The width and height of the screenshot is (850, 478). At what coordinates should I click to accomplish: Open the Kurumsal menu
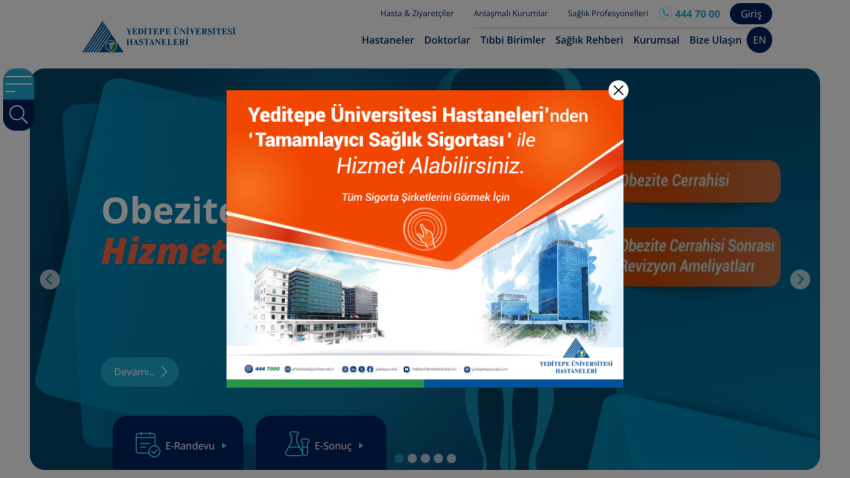click(656, 40)
